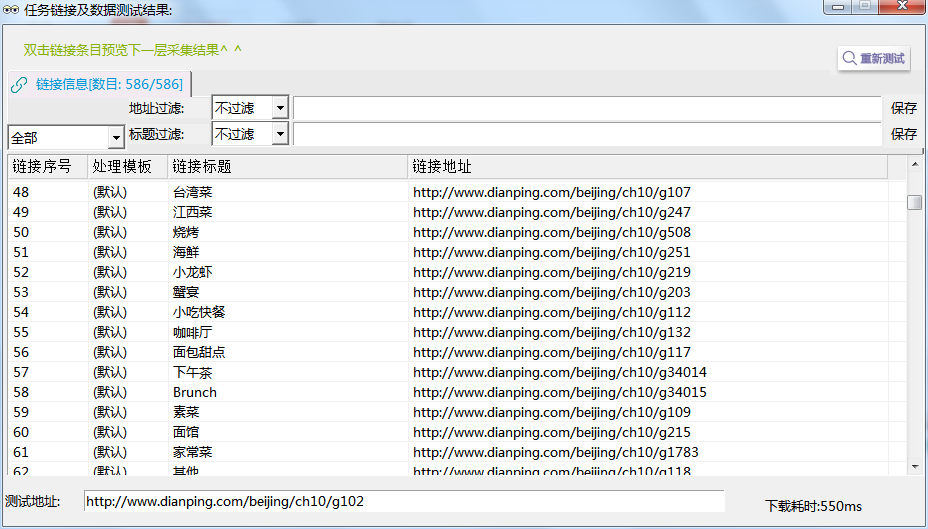Click URL ending in g109
The width and height of the screenshot is (928, 529).
552,412
